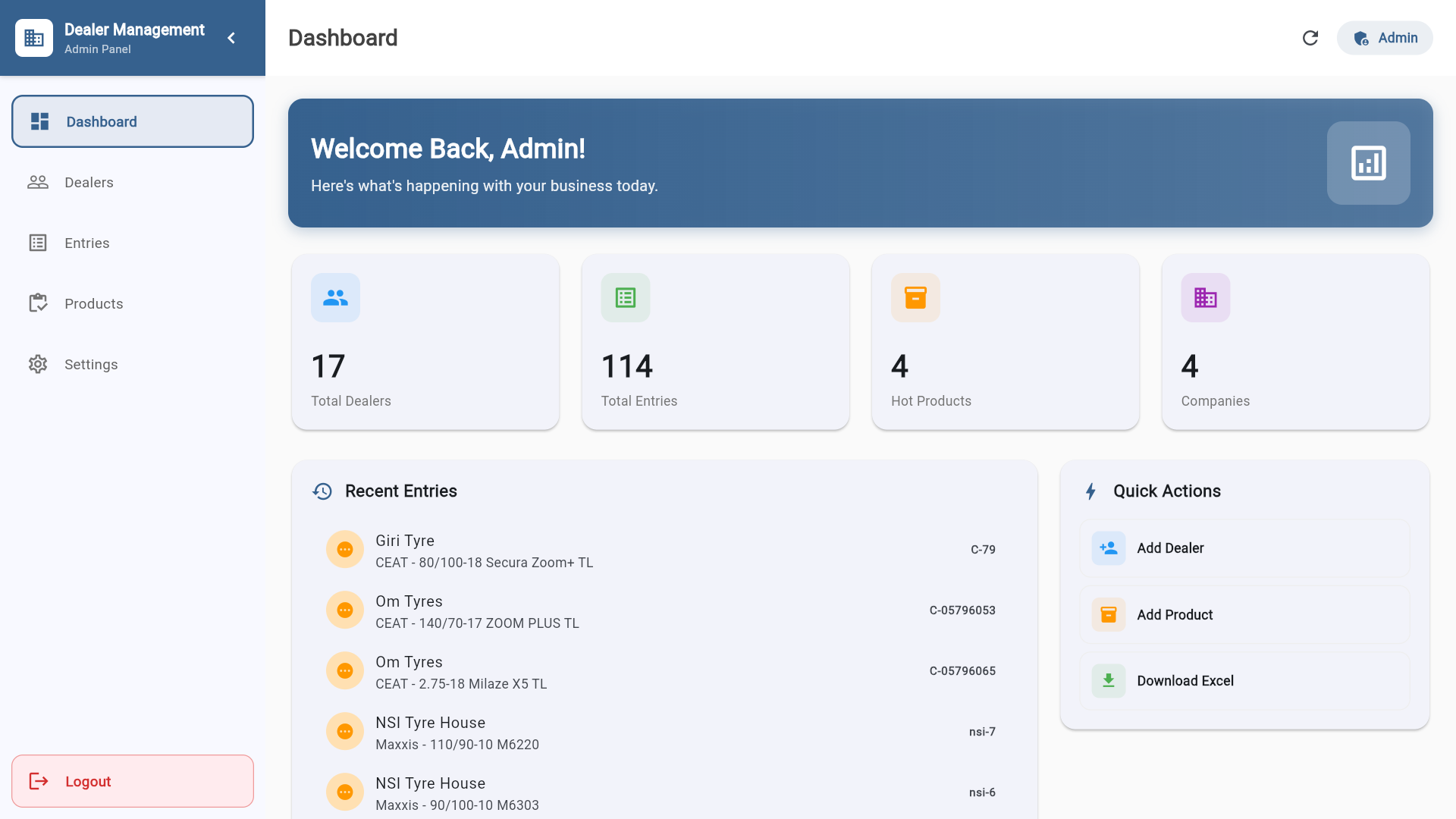Click the Total Entries list icon

point(626,298)
